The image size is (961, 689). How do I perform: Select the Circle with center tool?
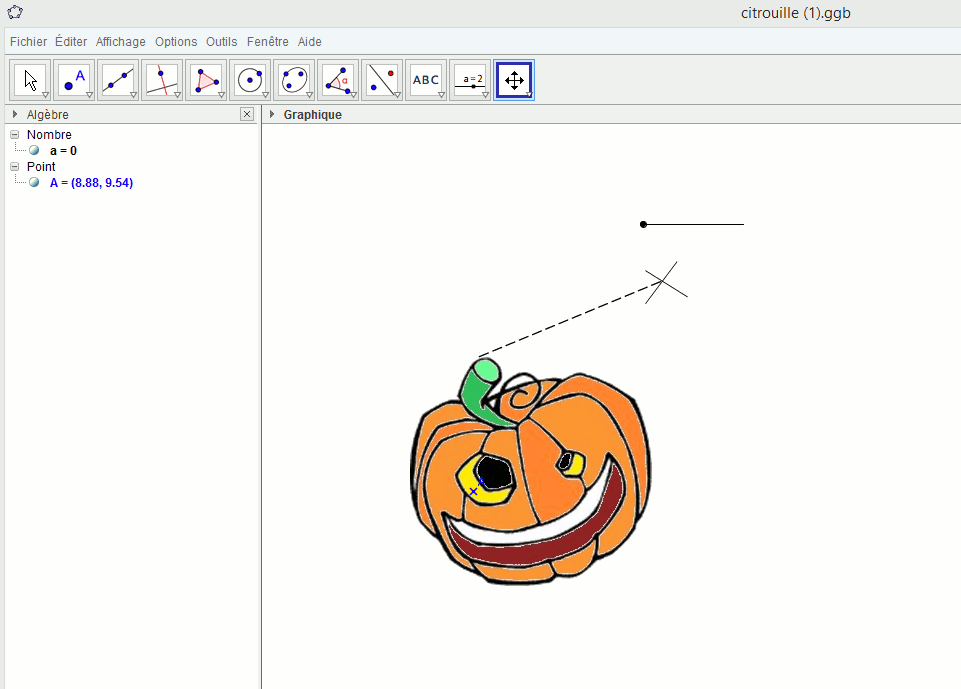[x=250, y=80]
